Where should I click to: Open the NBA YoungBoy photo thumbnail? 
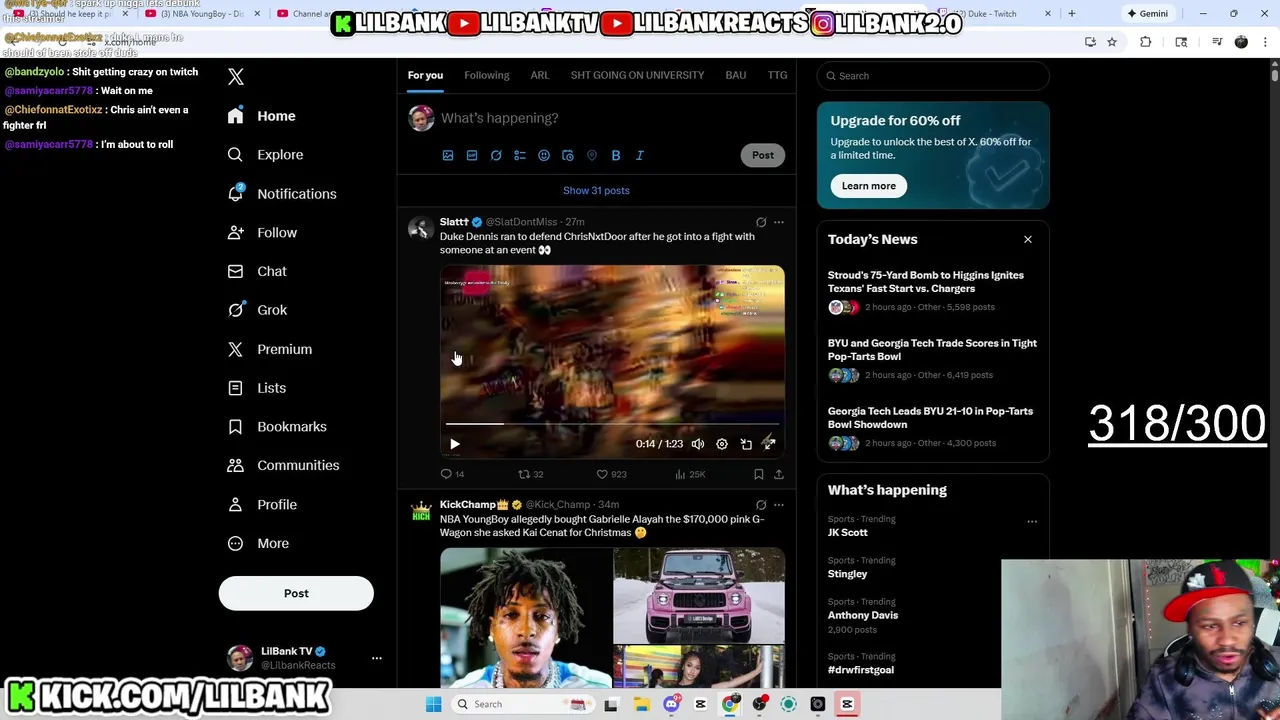pos(525,618)
